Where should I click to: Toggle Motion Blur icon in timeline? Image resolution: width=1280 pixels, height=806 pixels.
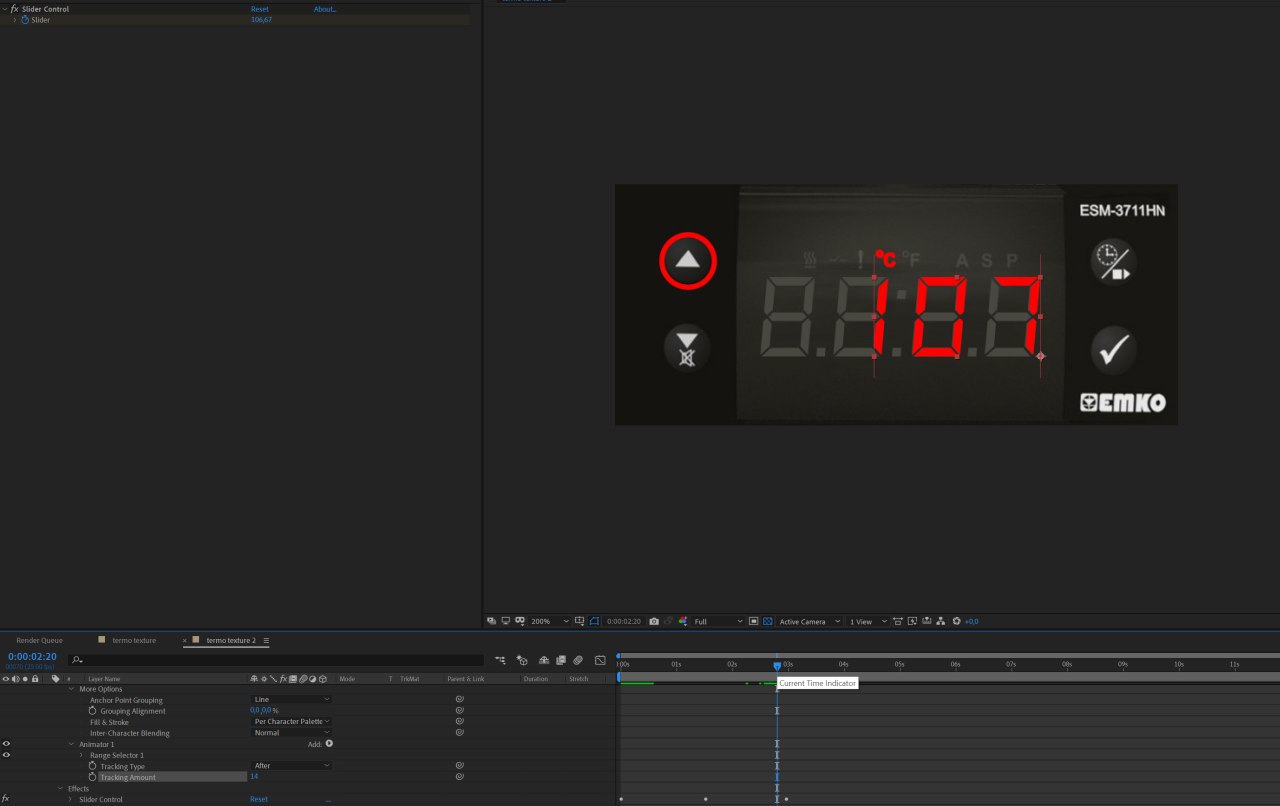(x=578, y=660)
